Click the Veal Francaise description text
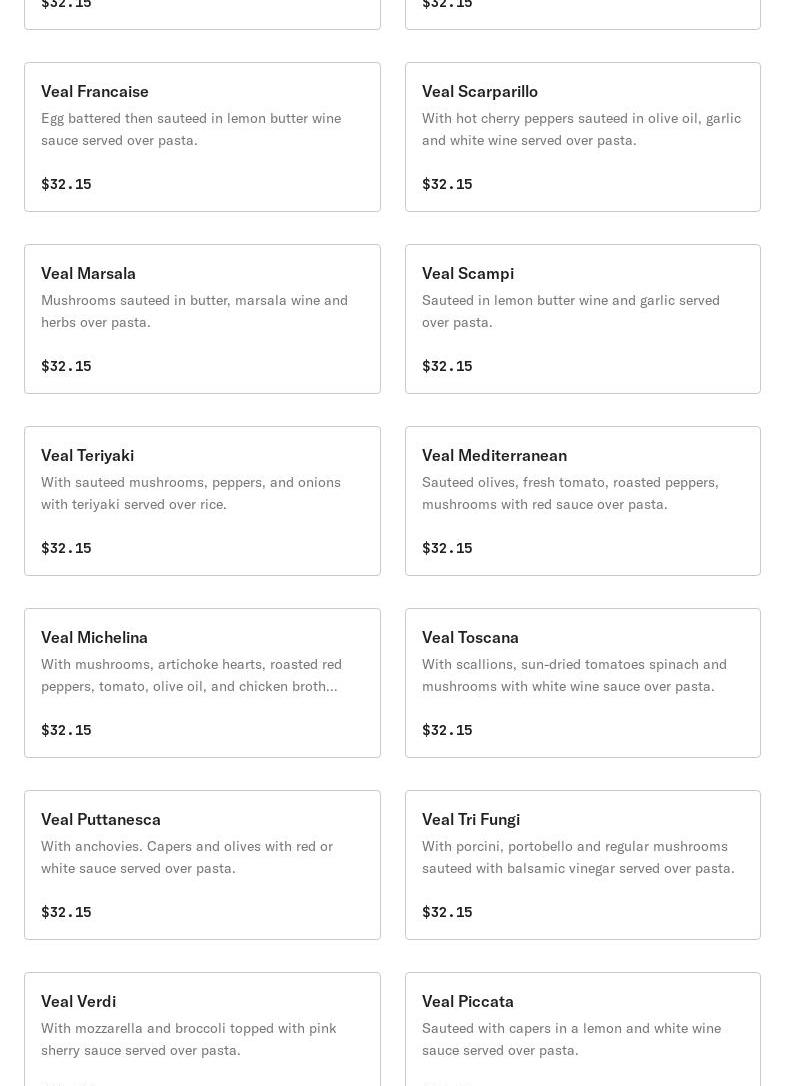The height and width of the screenshot is (1086, 785). click(x=191, y=129)
